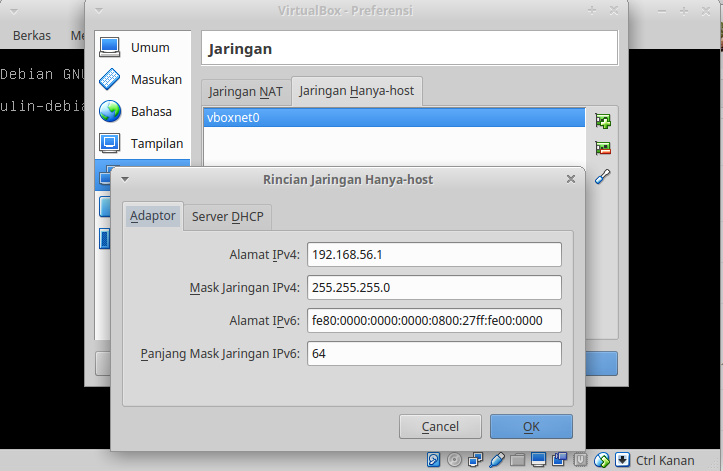
Task: Click the USB device status icon
Action: (497, 460)
